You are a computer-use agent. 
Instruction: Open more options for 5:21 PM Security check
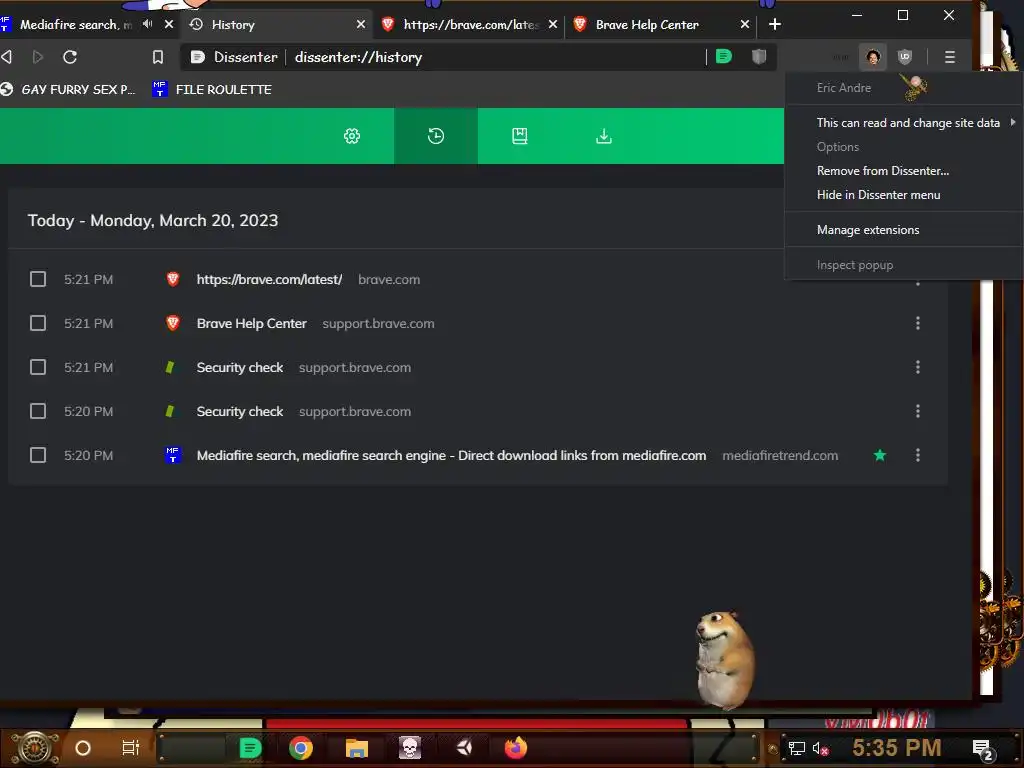[x=918, y=367]
